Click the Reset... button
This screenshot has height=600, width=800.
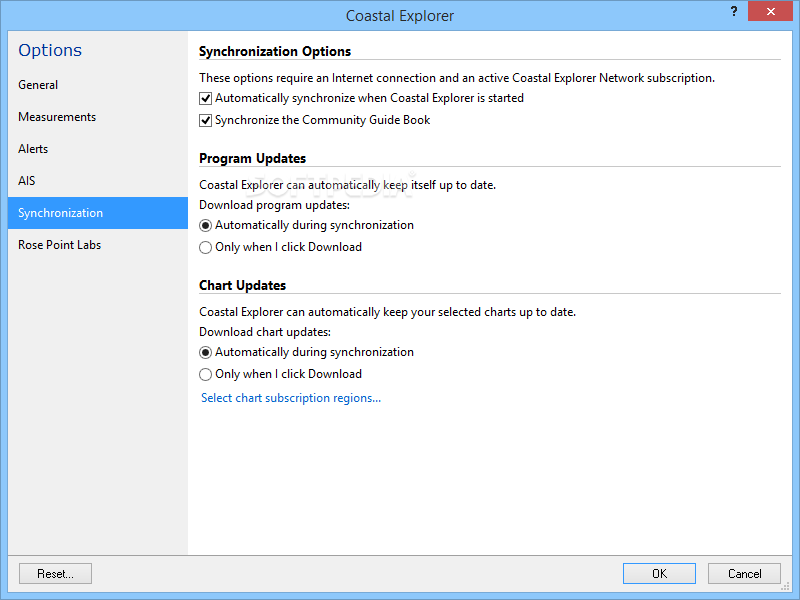55,573
